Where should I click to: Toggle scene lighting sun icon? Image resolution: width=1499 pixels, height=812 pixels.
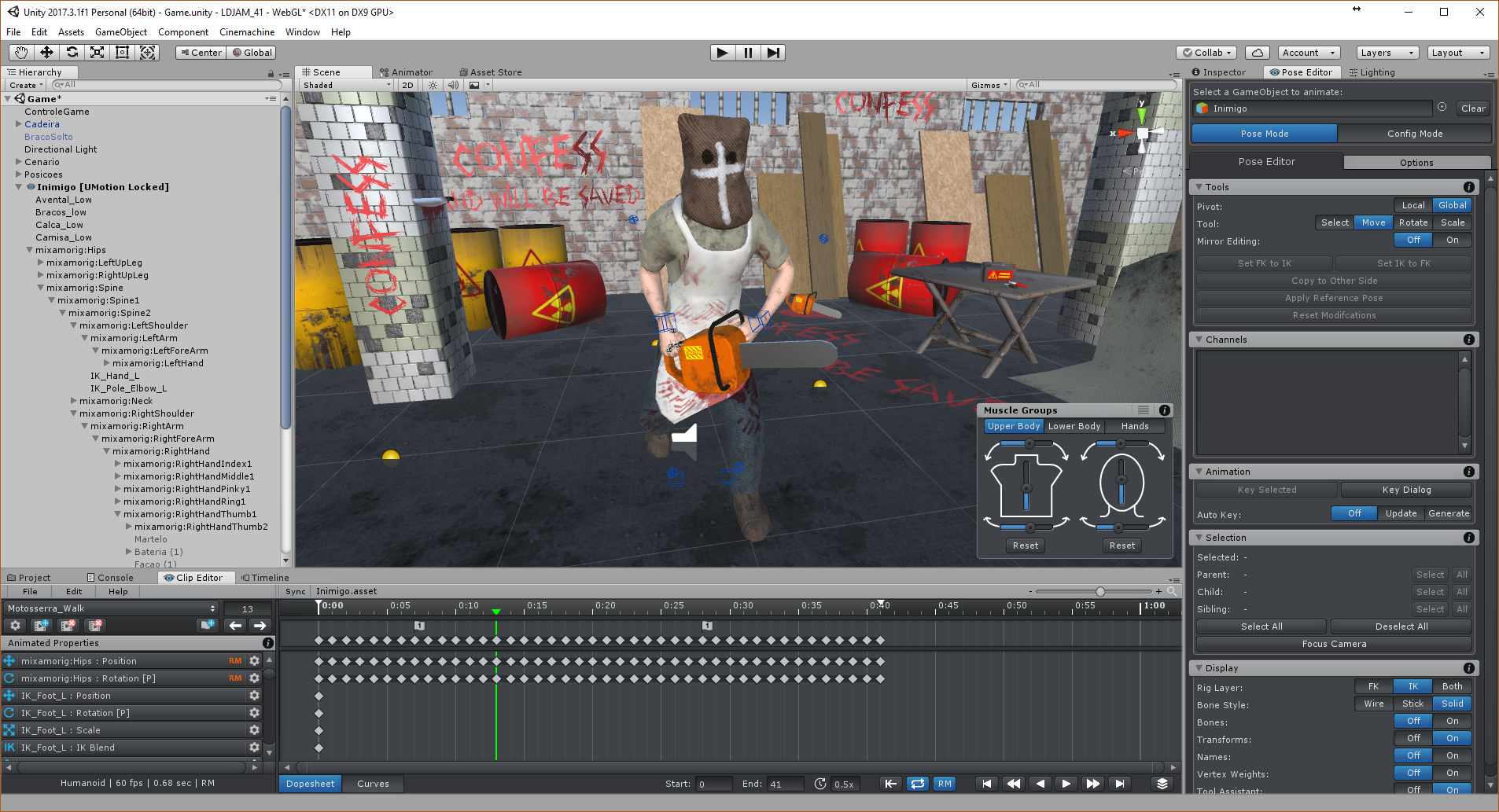433,85
